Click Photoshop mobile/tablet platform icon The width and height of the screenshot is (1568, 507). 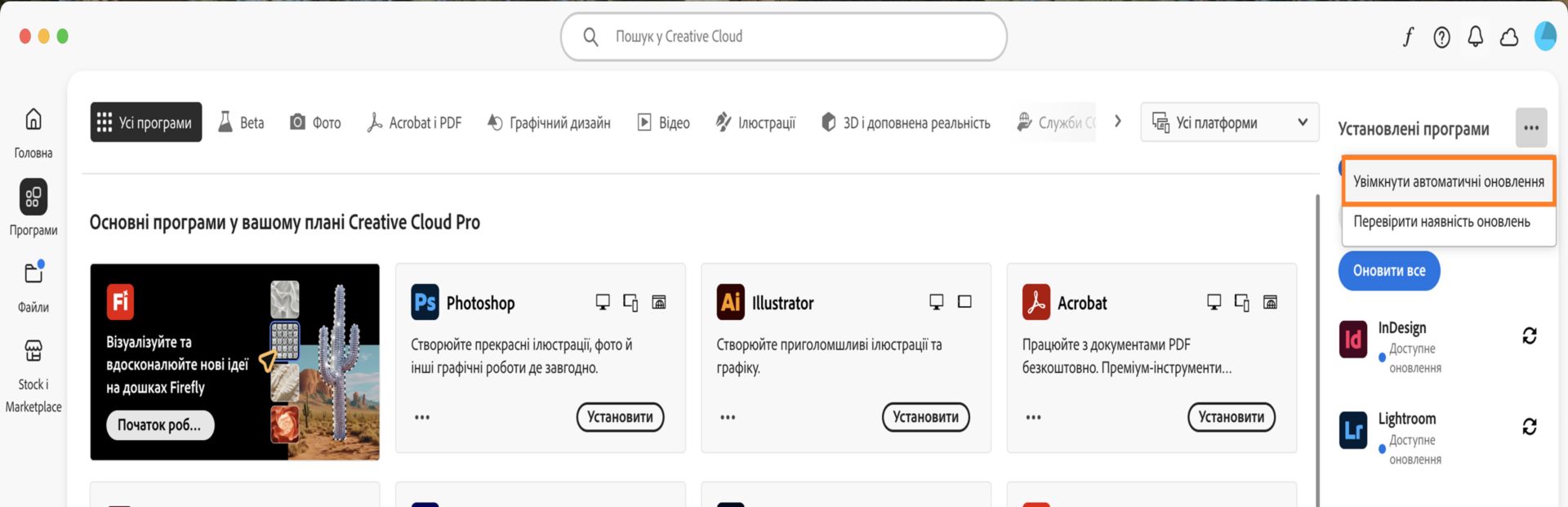pyautogui.click(x=630, y=302)
